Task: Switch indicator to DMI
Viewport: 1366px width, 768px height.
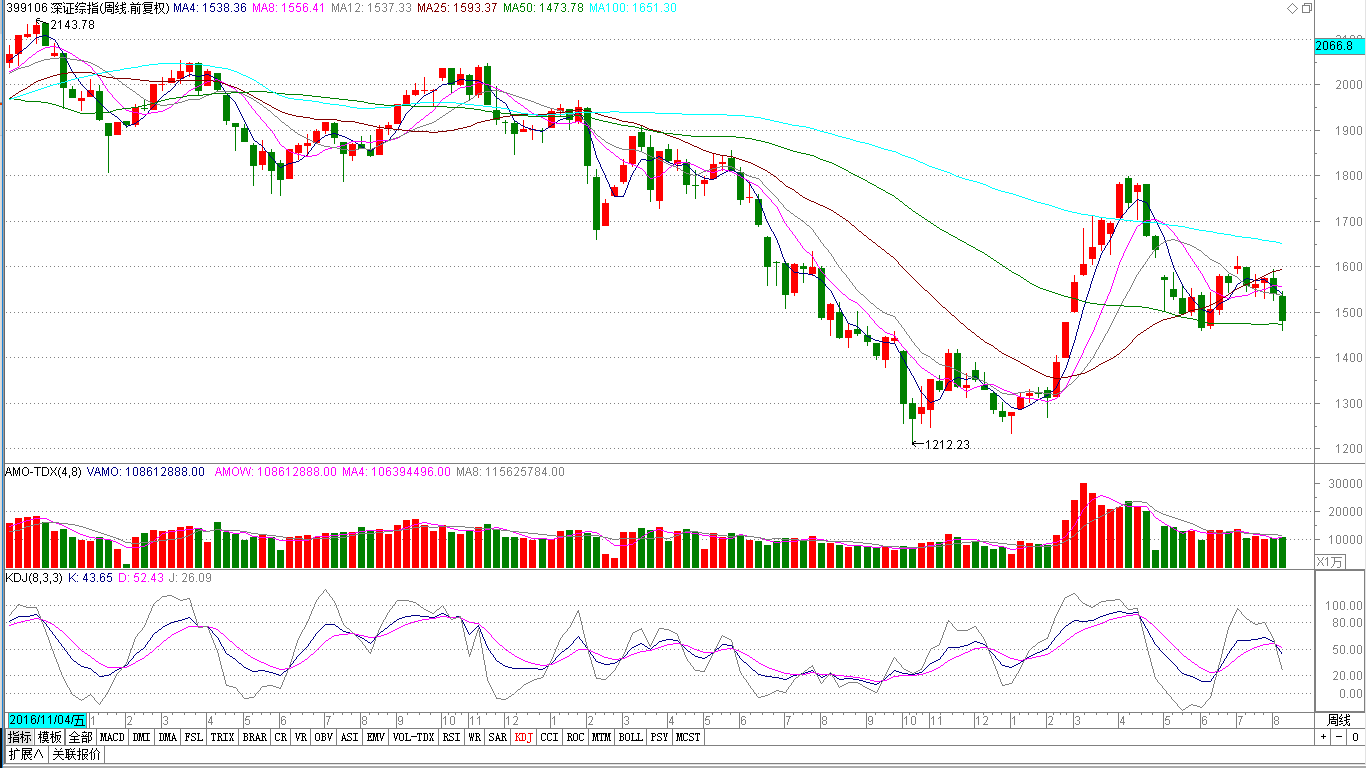Action: click(x=142, y=737)
